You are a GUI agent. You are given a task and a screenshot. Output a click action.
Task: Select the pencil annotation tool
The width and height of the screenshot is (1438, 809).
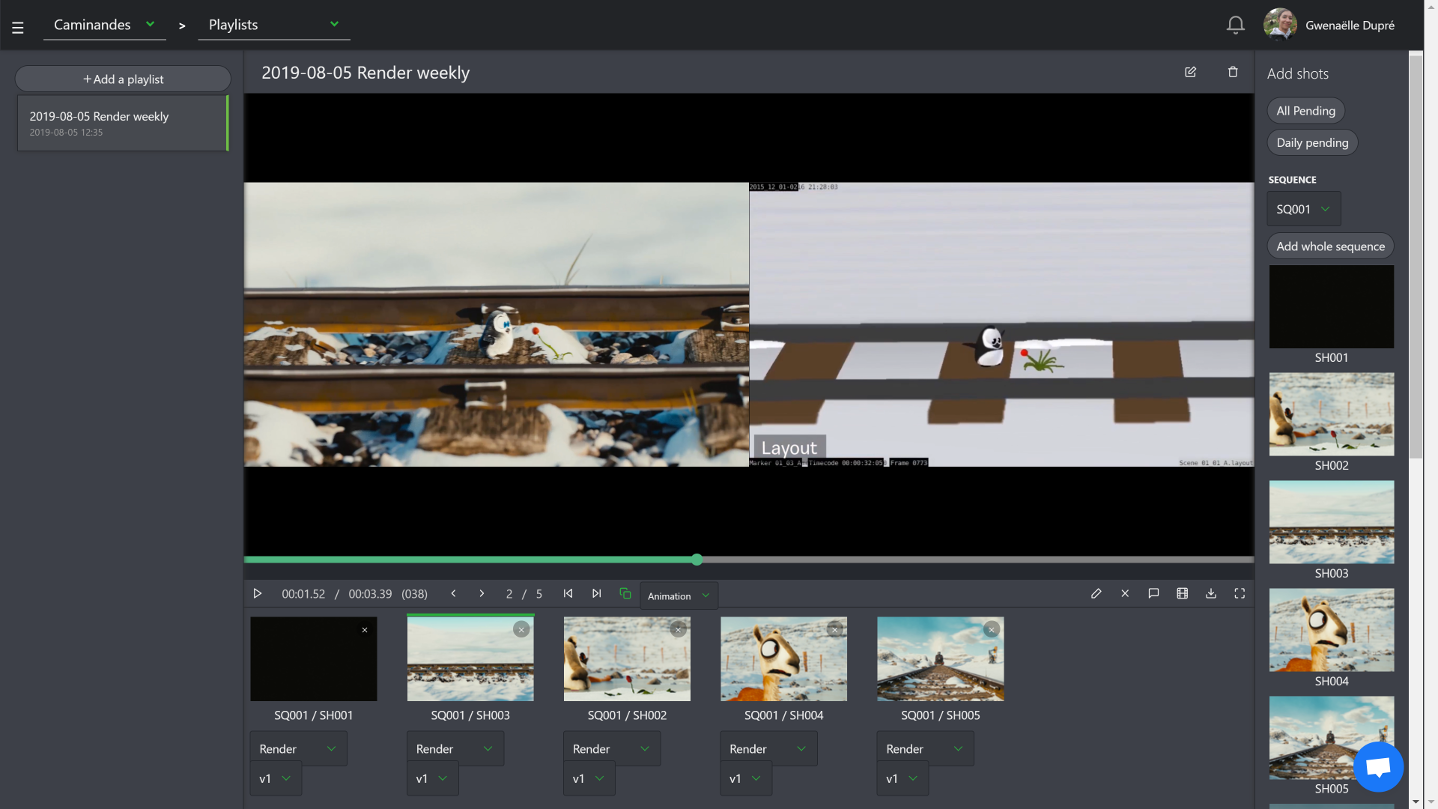[1096, 594]
